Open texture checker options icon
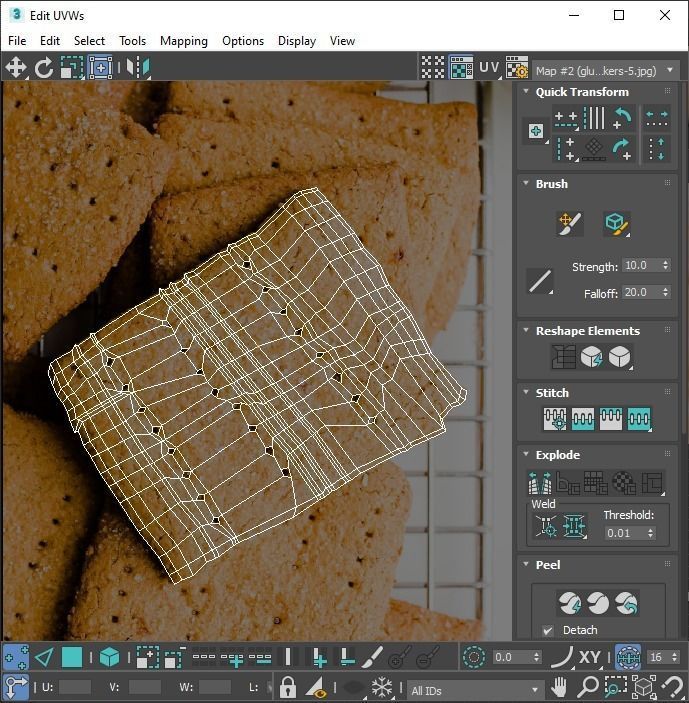 [517, 68]
